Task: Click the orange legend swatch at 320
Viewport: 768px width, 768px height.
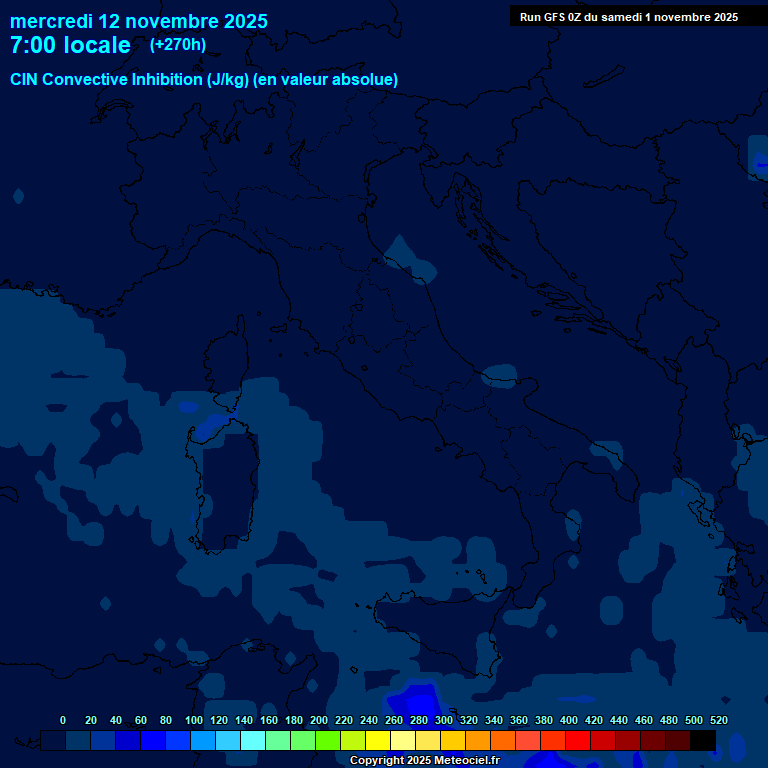Action: (x=478, y=740)
